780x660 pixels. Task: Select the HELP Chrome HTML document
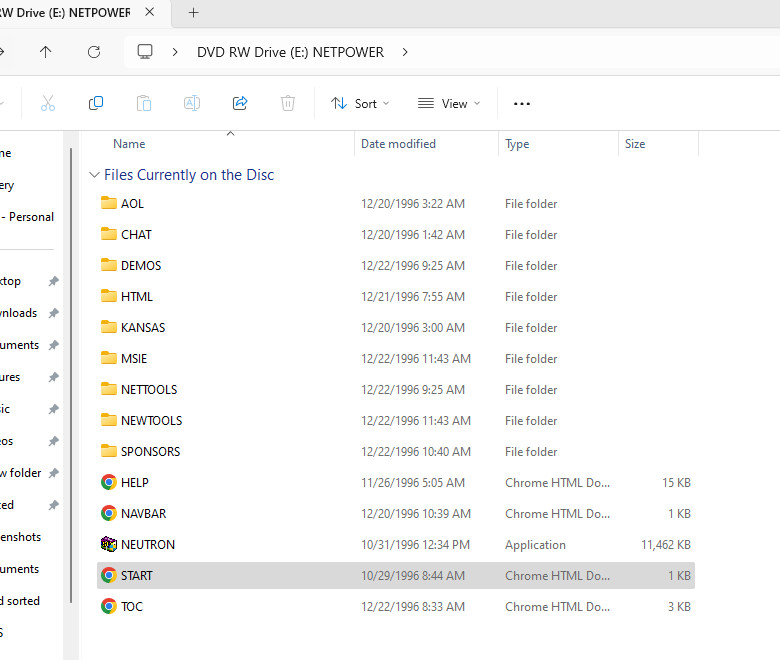pos(135,483)
